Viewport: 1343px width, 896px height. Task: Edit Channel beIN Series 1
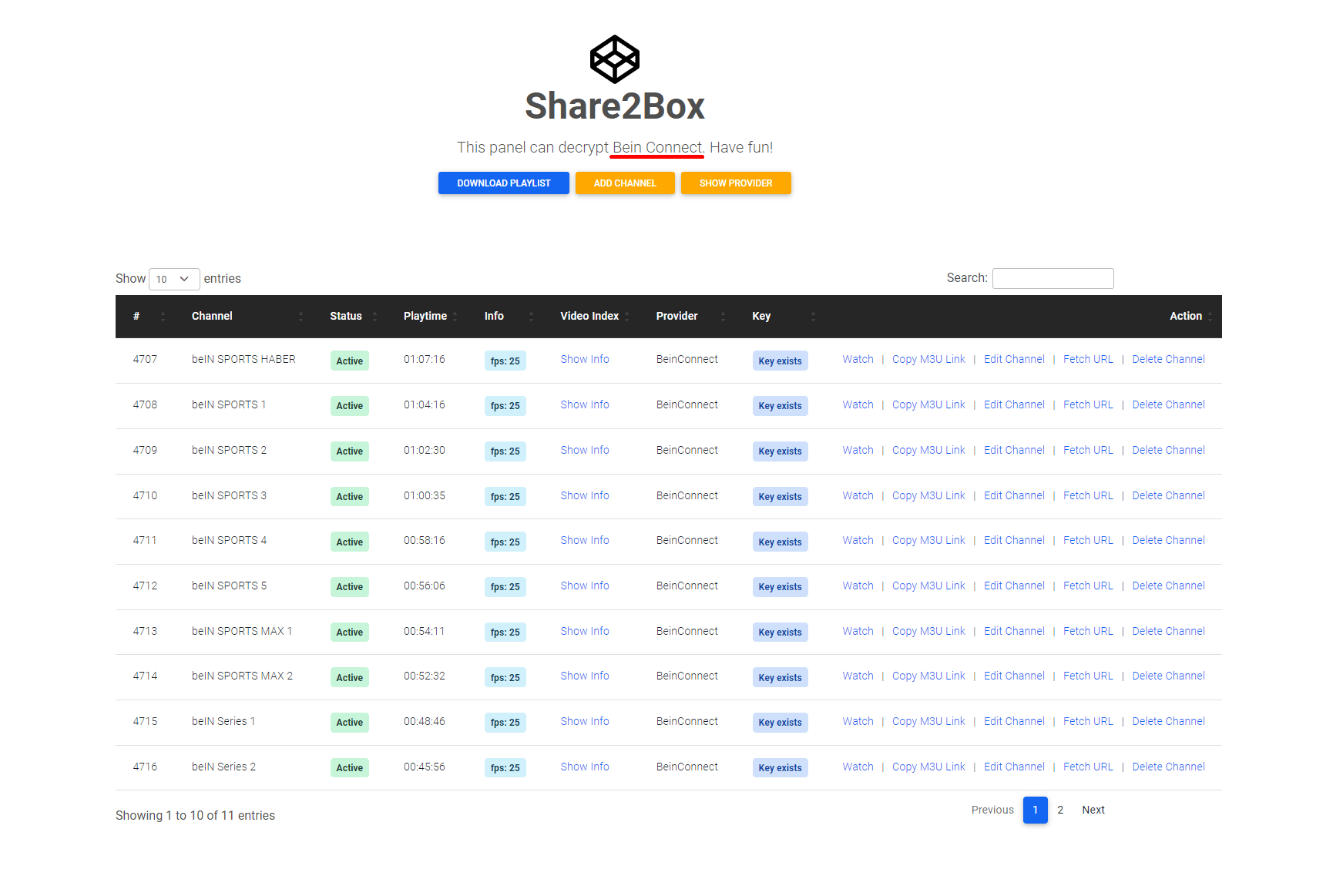click(1014, 721)
